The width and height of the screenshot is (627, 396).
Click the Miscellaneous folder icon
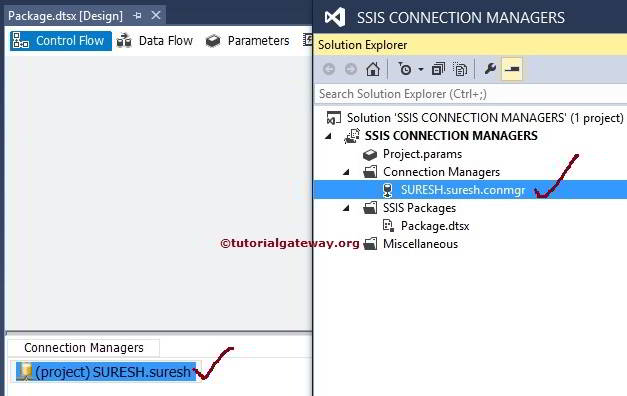(370, 244)
